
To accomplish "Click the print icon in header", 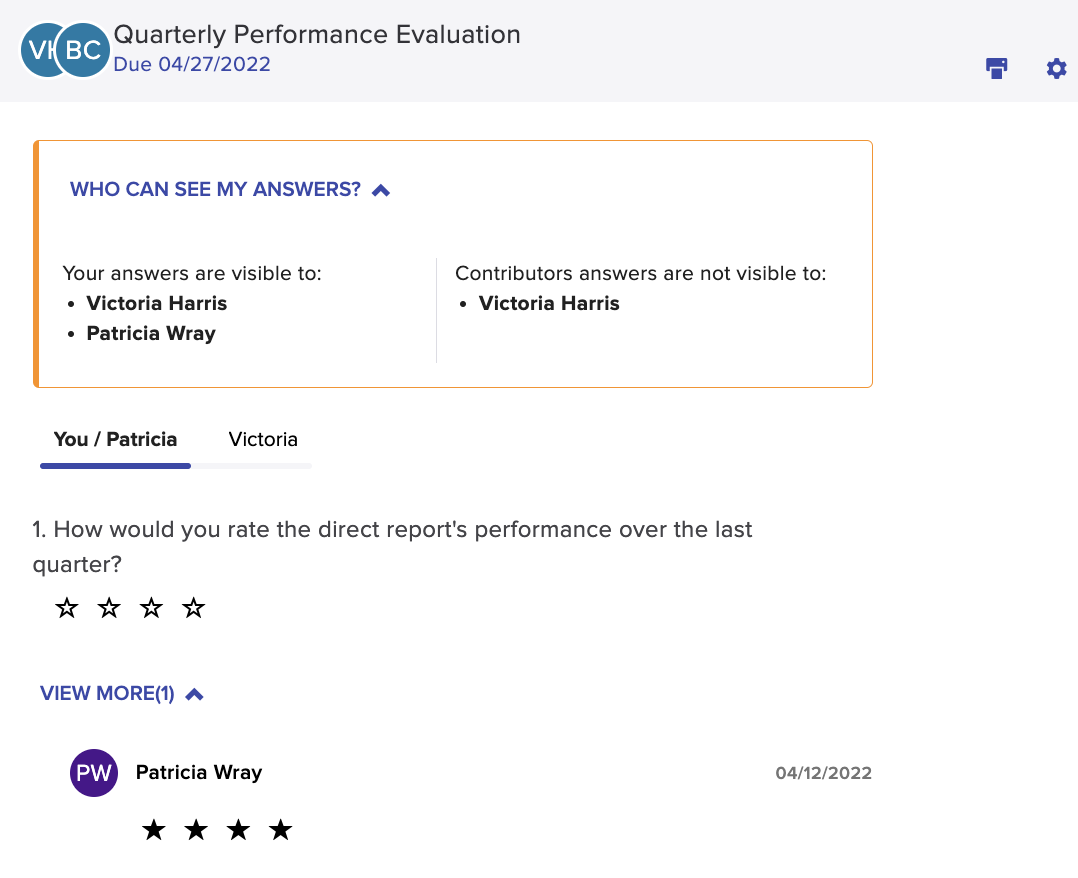I will tap(996, 68).
